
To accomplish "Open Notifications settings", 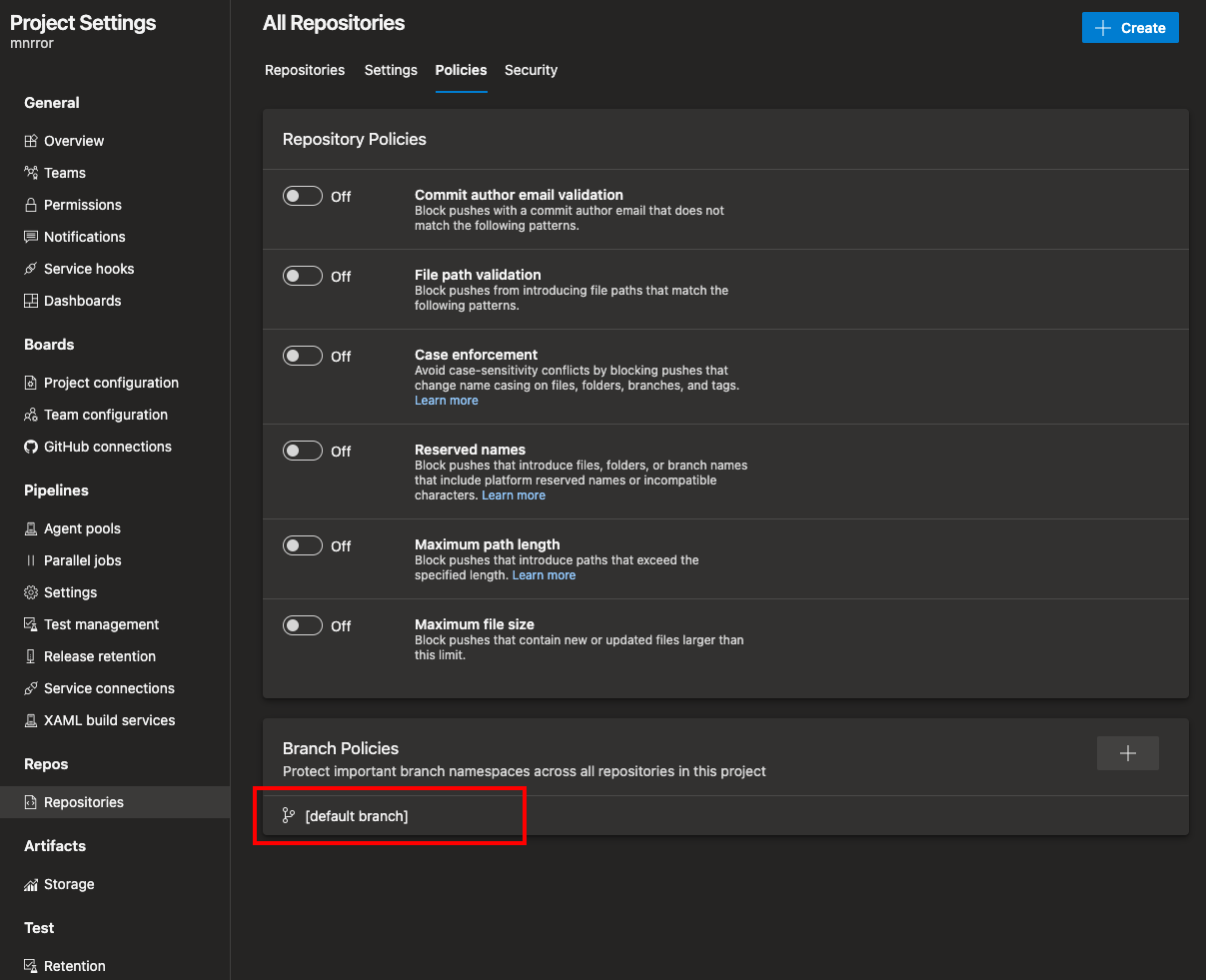I will (x=85, y=237).
